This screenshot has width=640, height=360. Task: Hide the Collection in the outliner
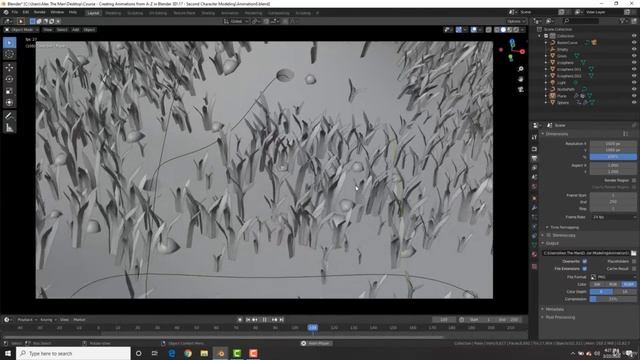pos(634,36)
